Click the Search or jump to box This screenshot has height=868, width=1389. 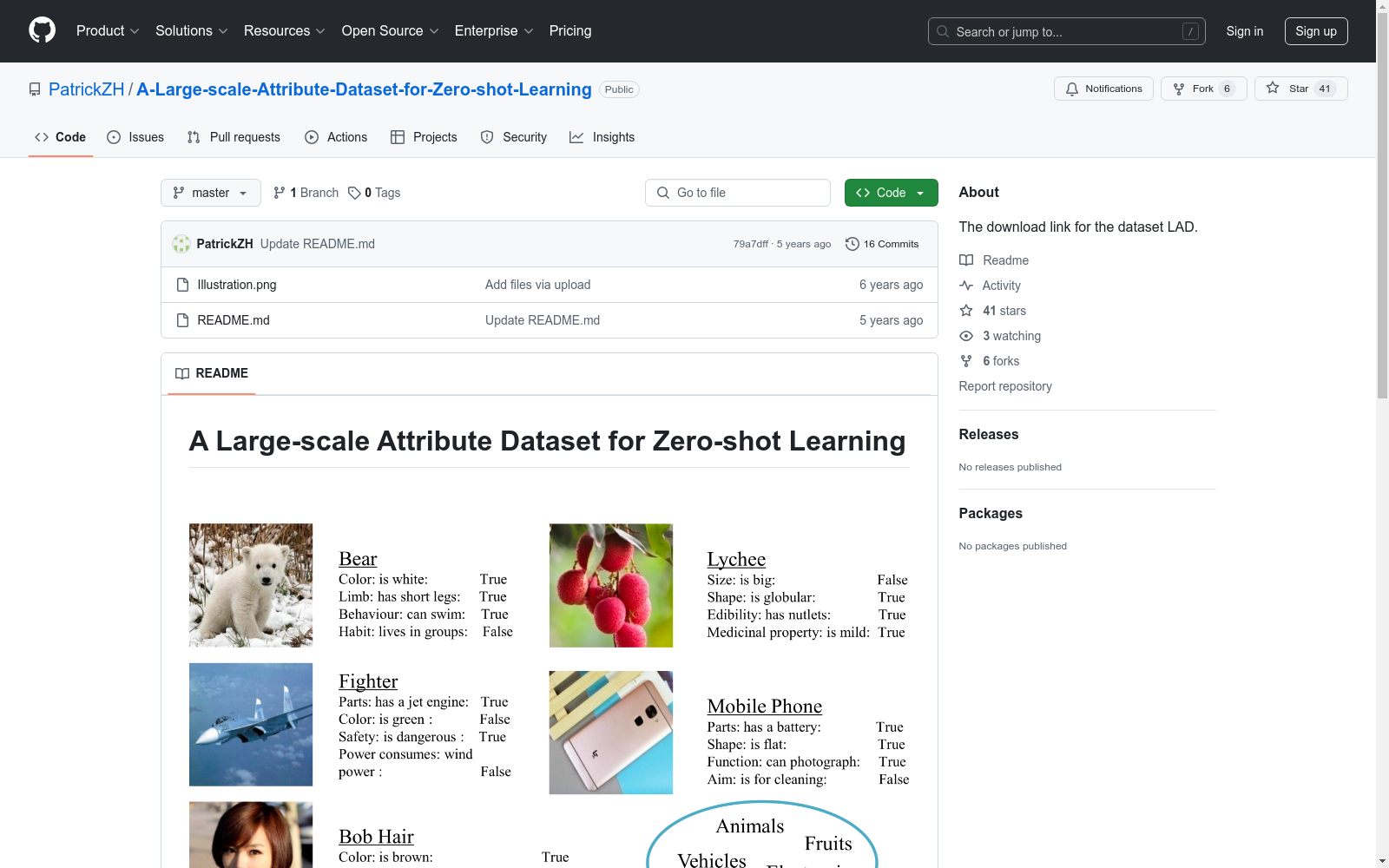click(1067, 31)
